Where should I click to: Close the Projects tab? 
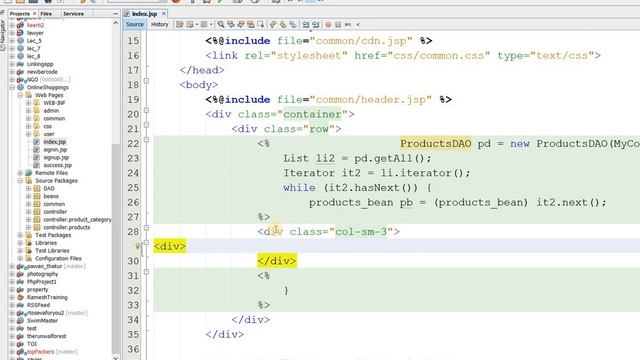pyautogui.click(x=34, y=14)
